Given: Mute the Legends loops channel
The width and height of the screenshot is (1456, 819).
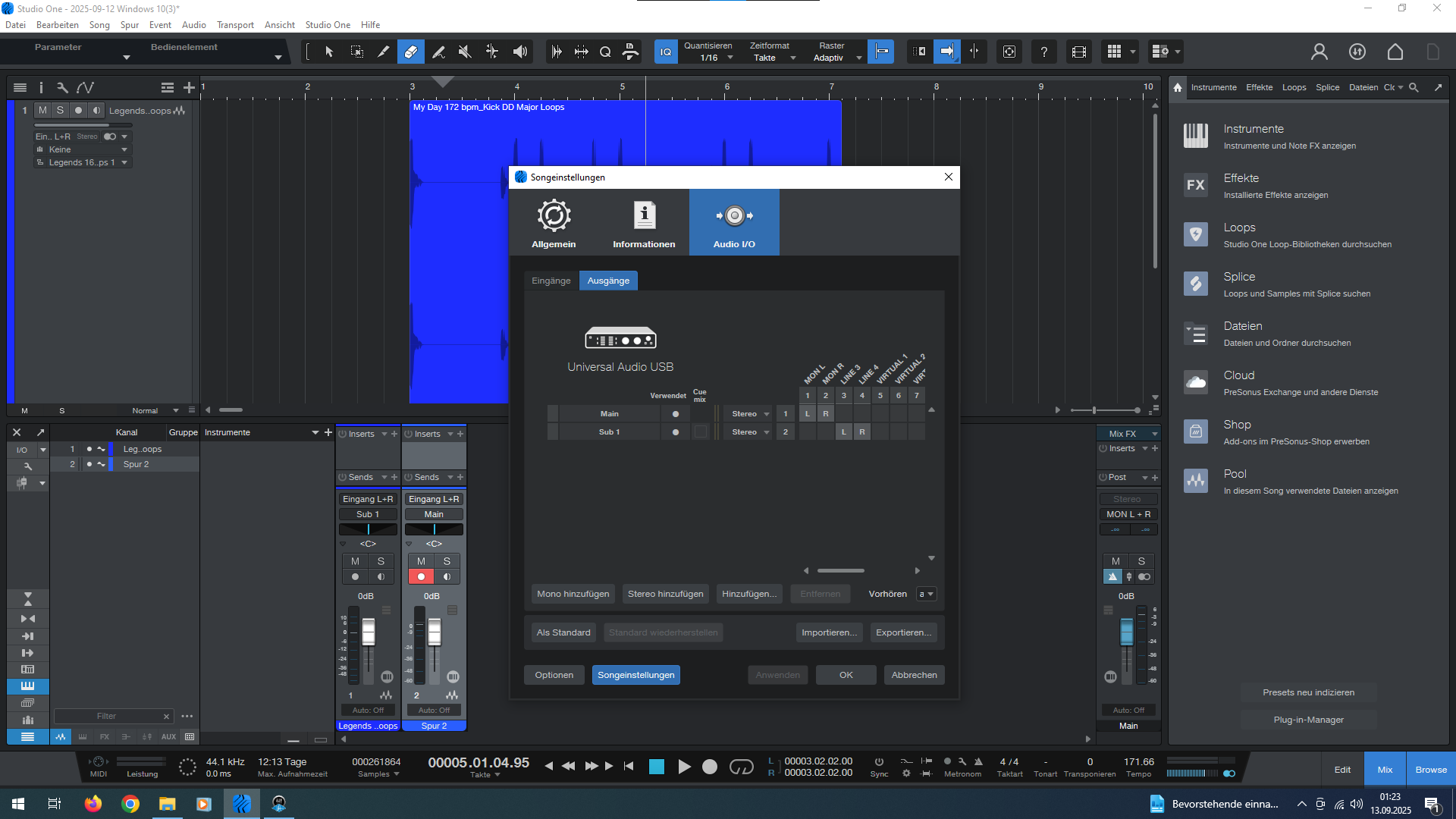Looking at the screenshot, I should click(x=355, y=561).
